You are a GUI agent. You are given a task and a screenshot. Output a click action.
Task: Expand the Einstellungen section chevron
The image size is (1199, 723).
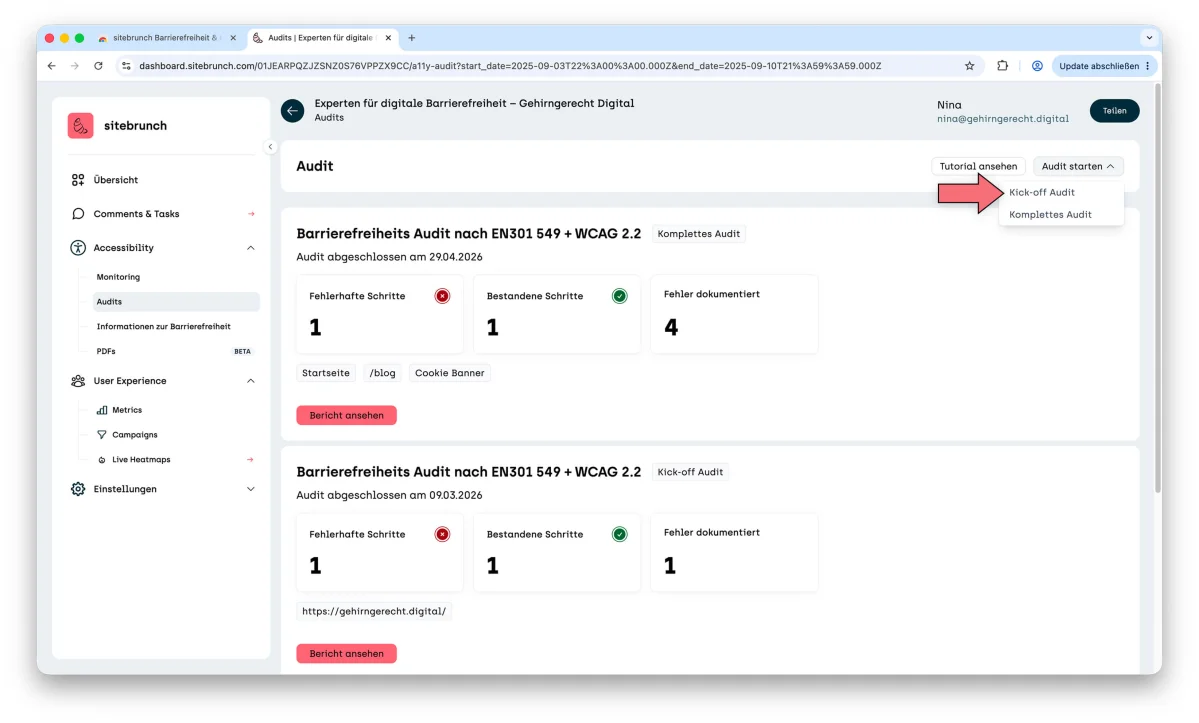tap(251, 489)
